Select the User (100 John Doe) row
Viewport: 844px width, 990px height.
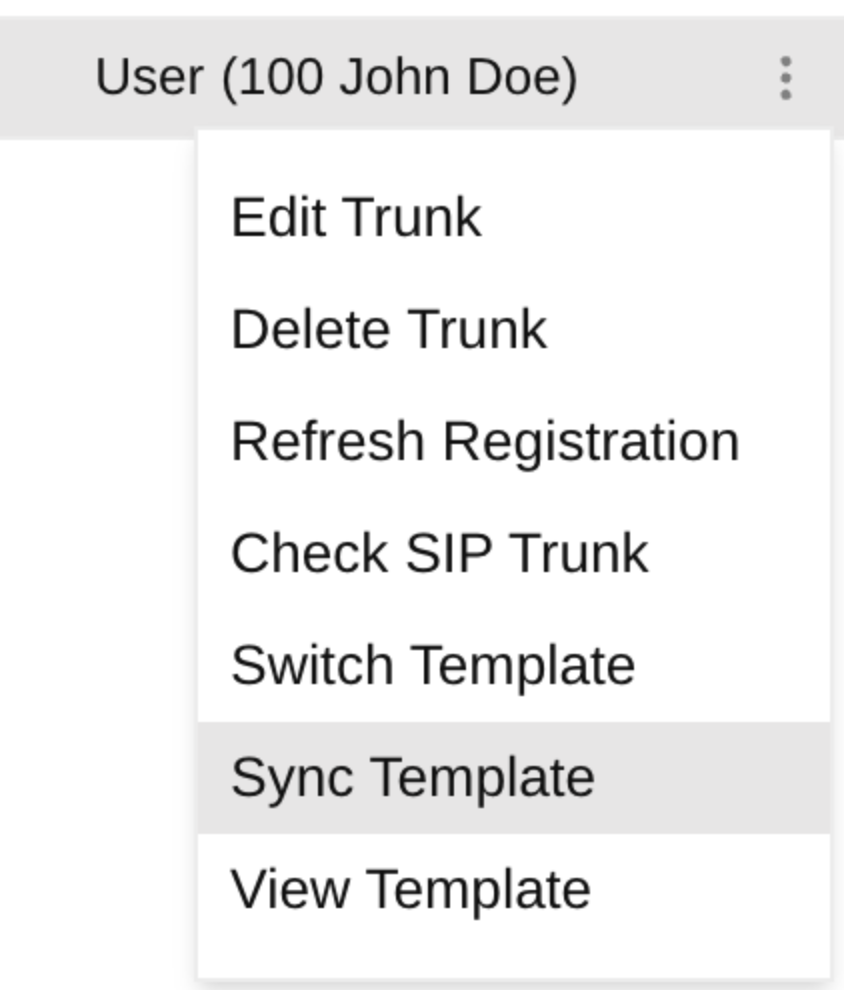point(422,78)
